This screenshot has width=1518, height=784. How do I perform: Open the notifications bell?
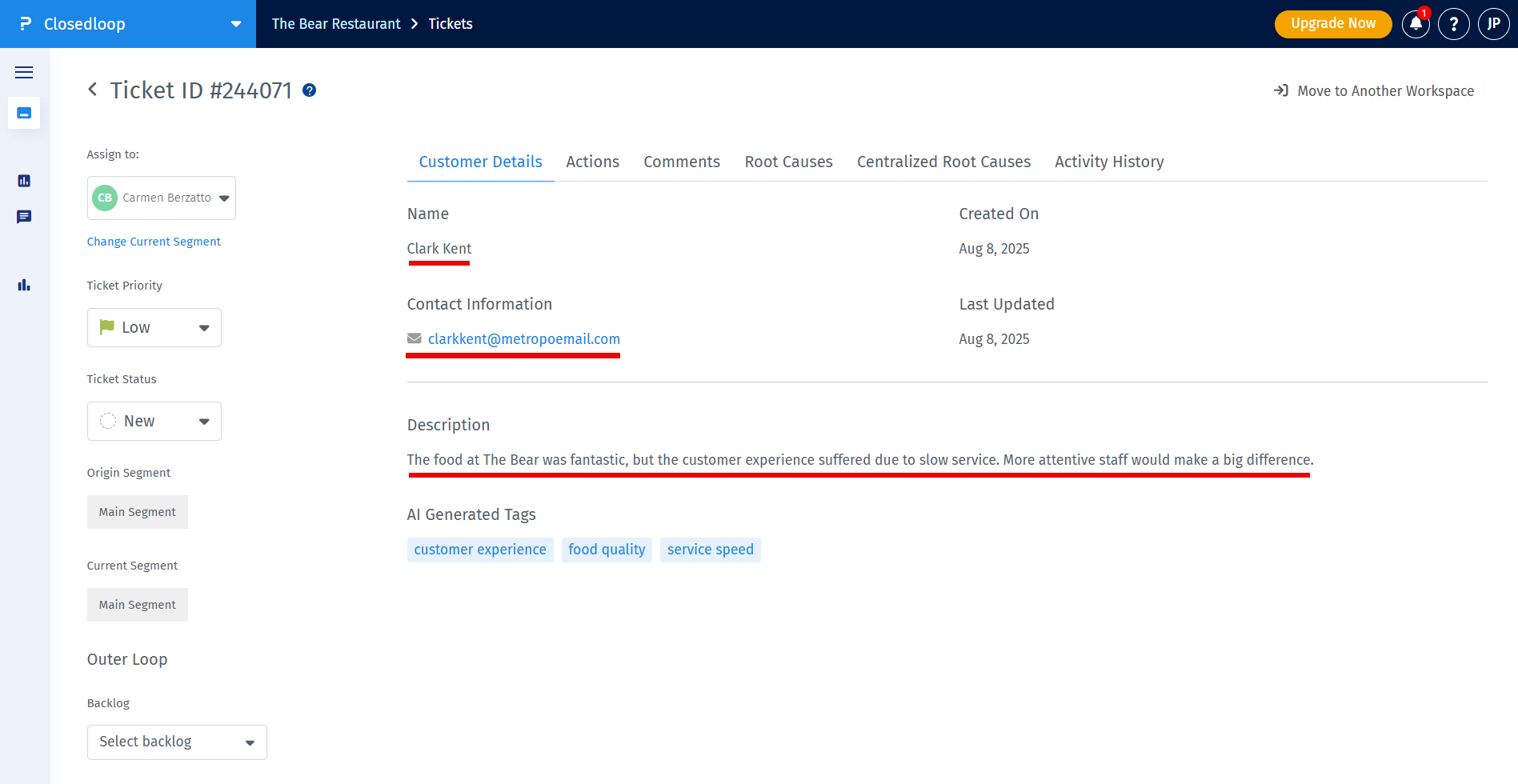click(x=1416, y=24)
